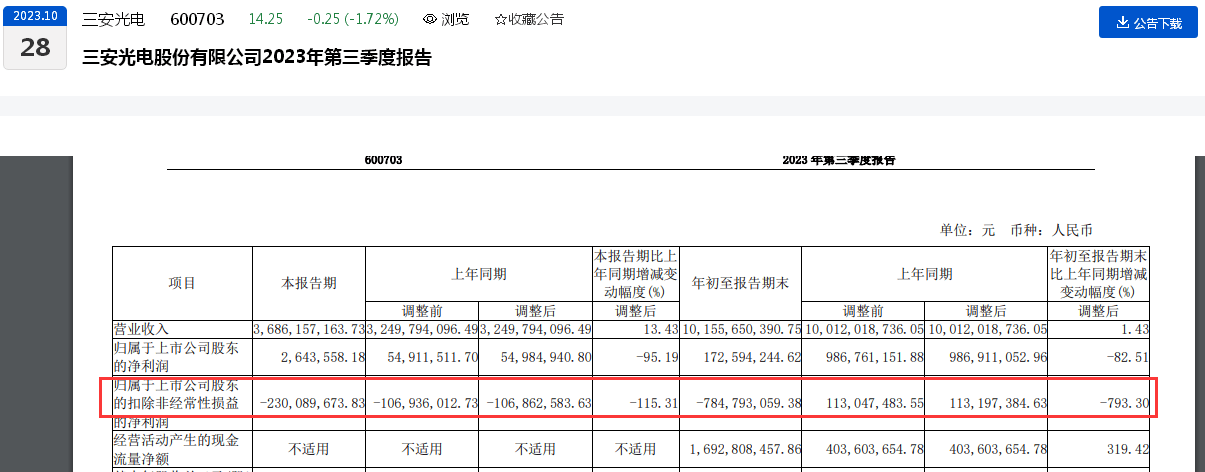Click the 经营活动产生的现金流量净额 row label
1205x472 pixels.
pos(177,457)
